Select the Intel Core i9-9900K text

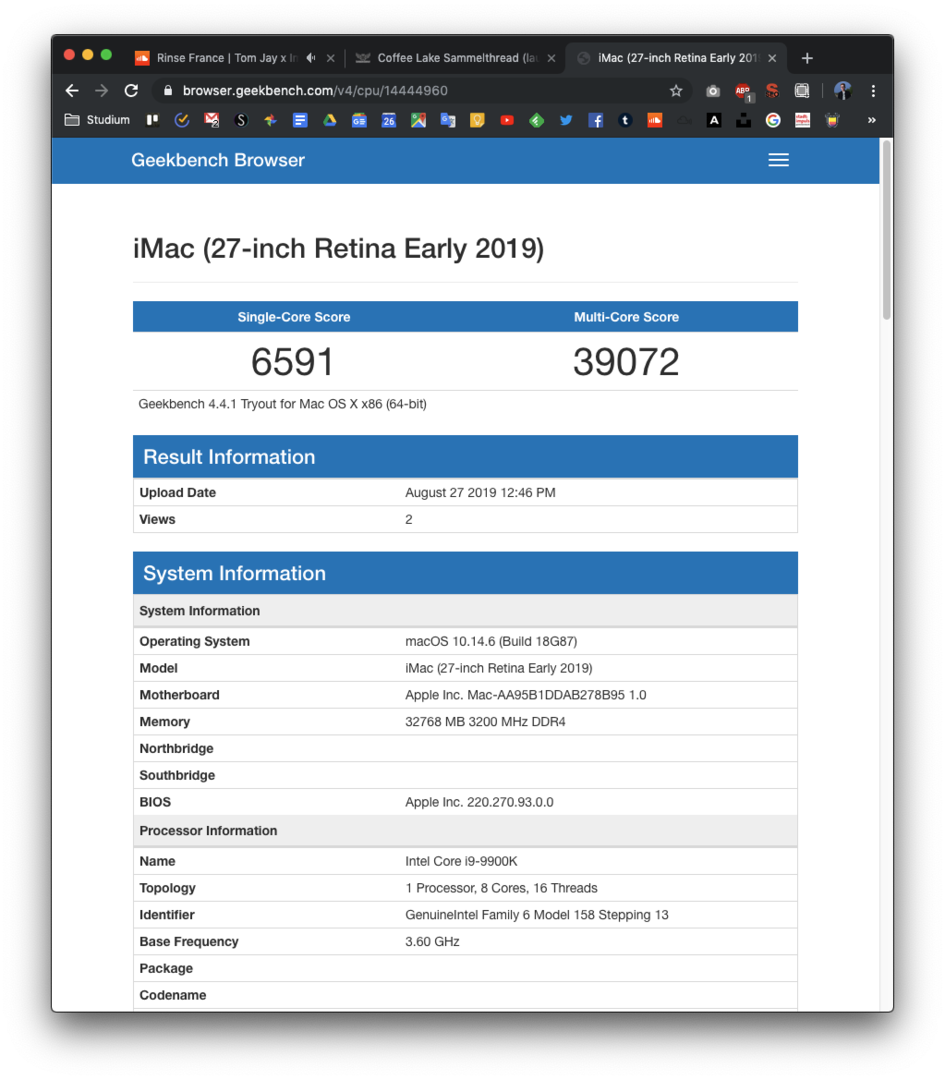[x=461, y=862]
